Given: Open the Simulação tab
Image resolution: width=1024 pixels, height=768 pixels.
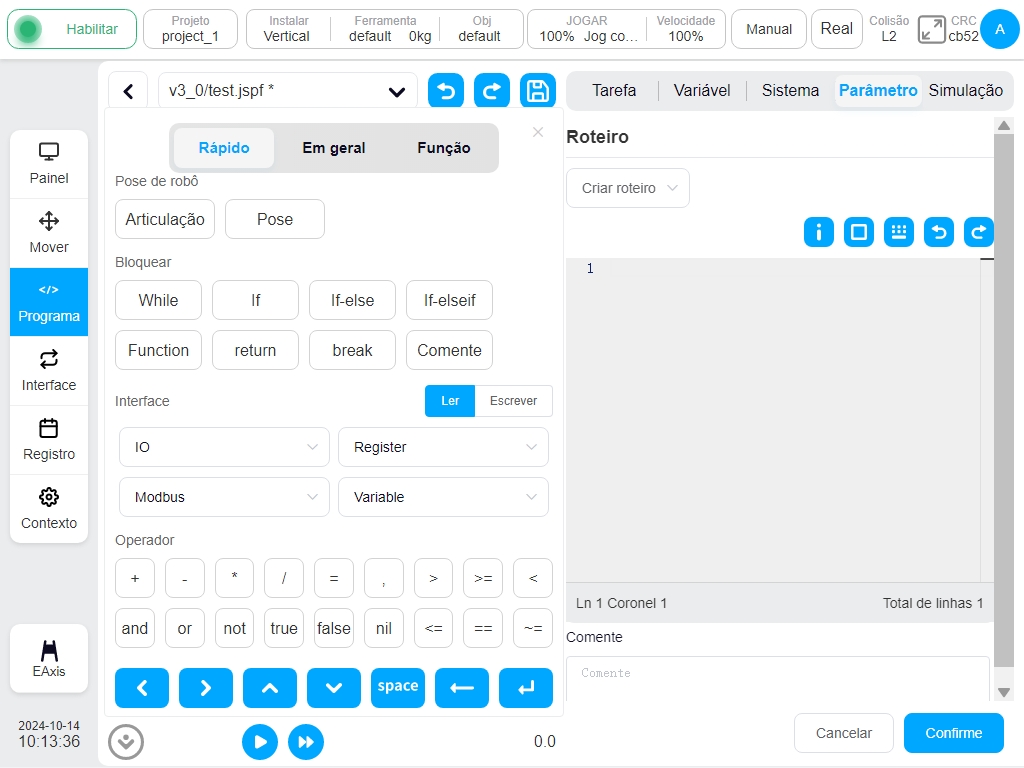Looking at the screenshot, I should [x=966, y=91].
